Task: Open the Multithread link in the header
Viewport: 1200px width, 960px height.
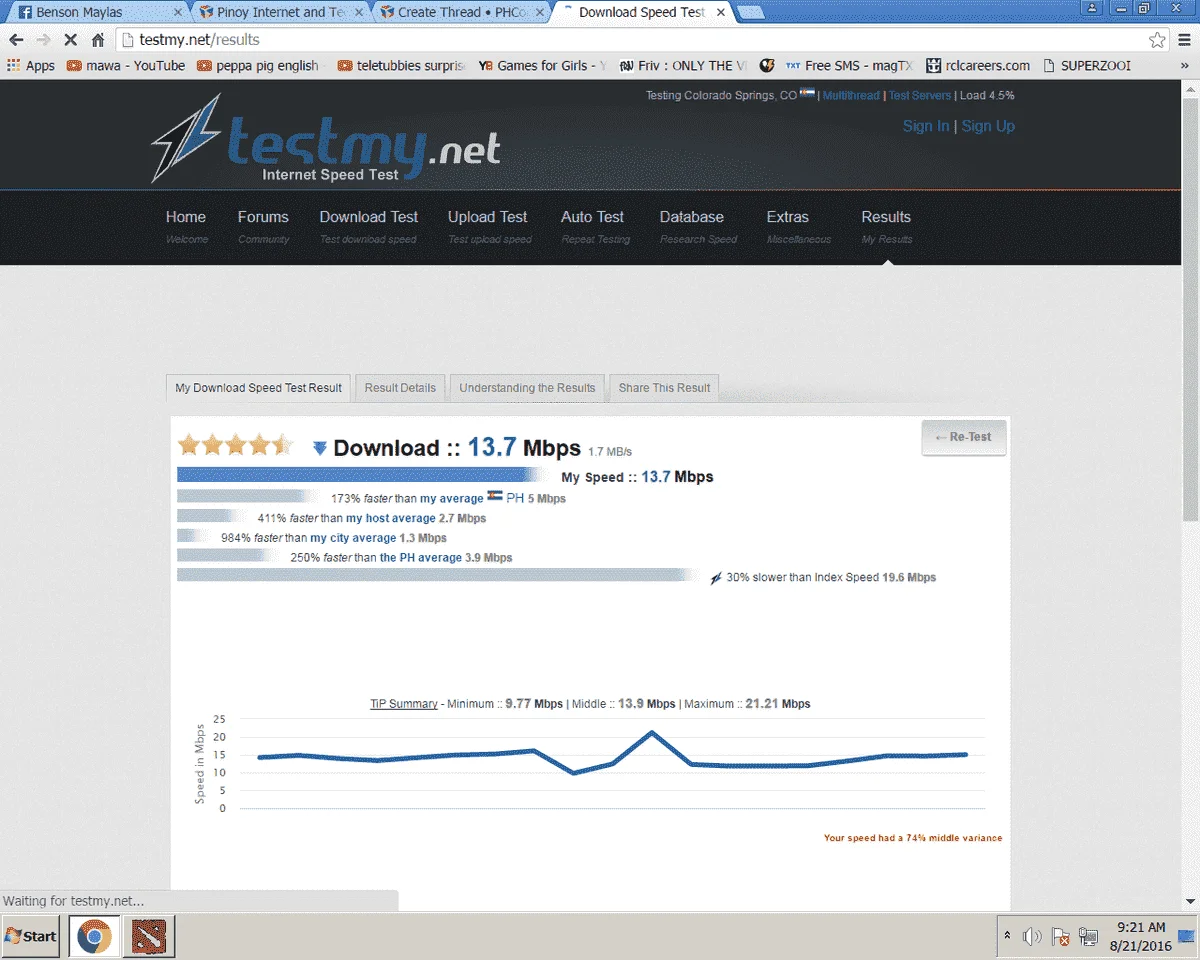Action: (x=851, y=95)
